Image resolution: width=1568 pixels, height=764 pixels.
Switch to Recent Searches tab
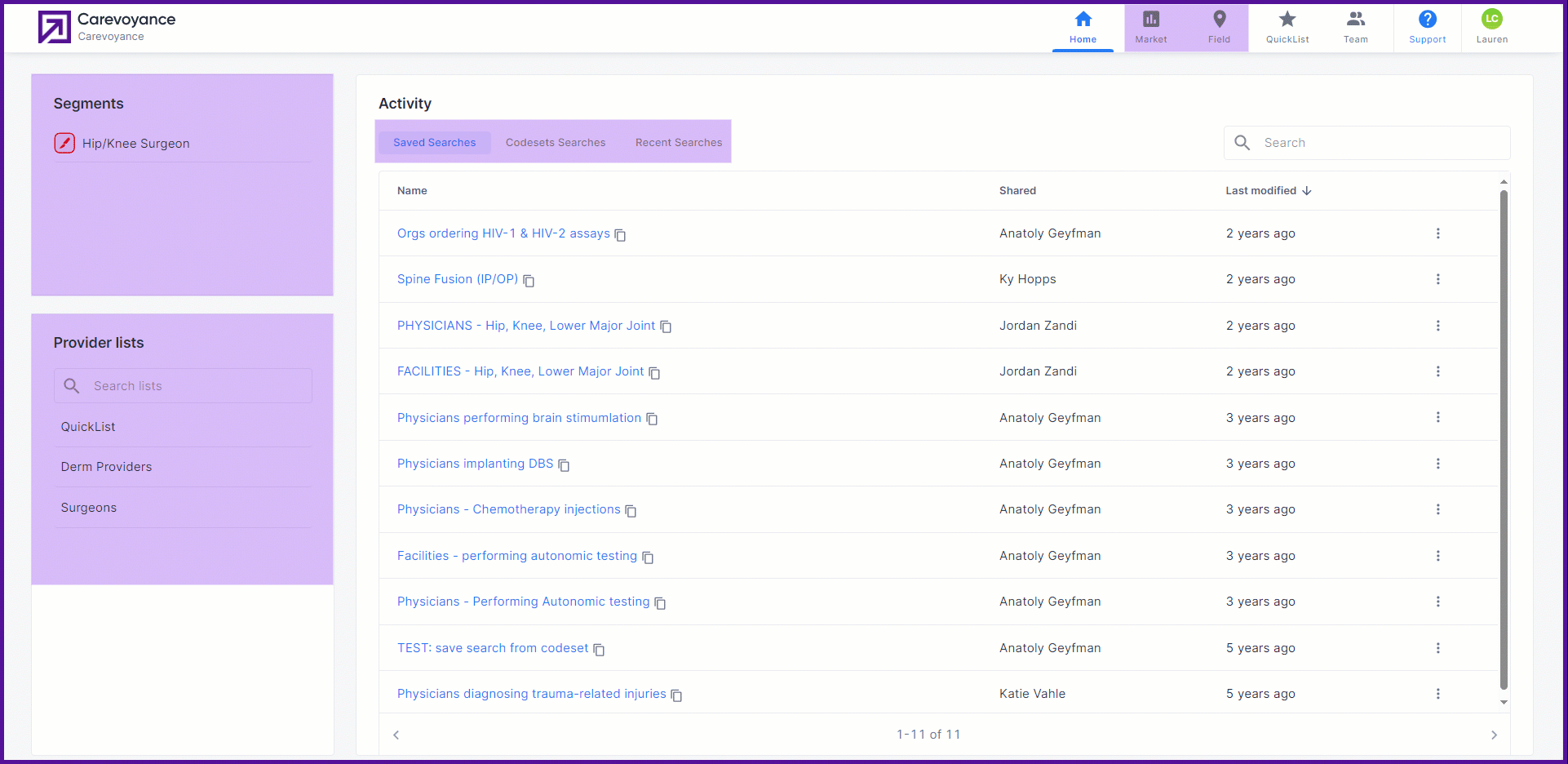click(679, 143)
